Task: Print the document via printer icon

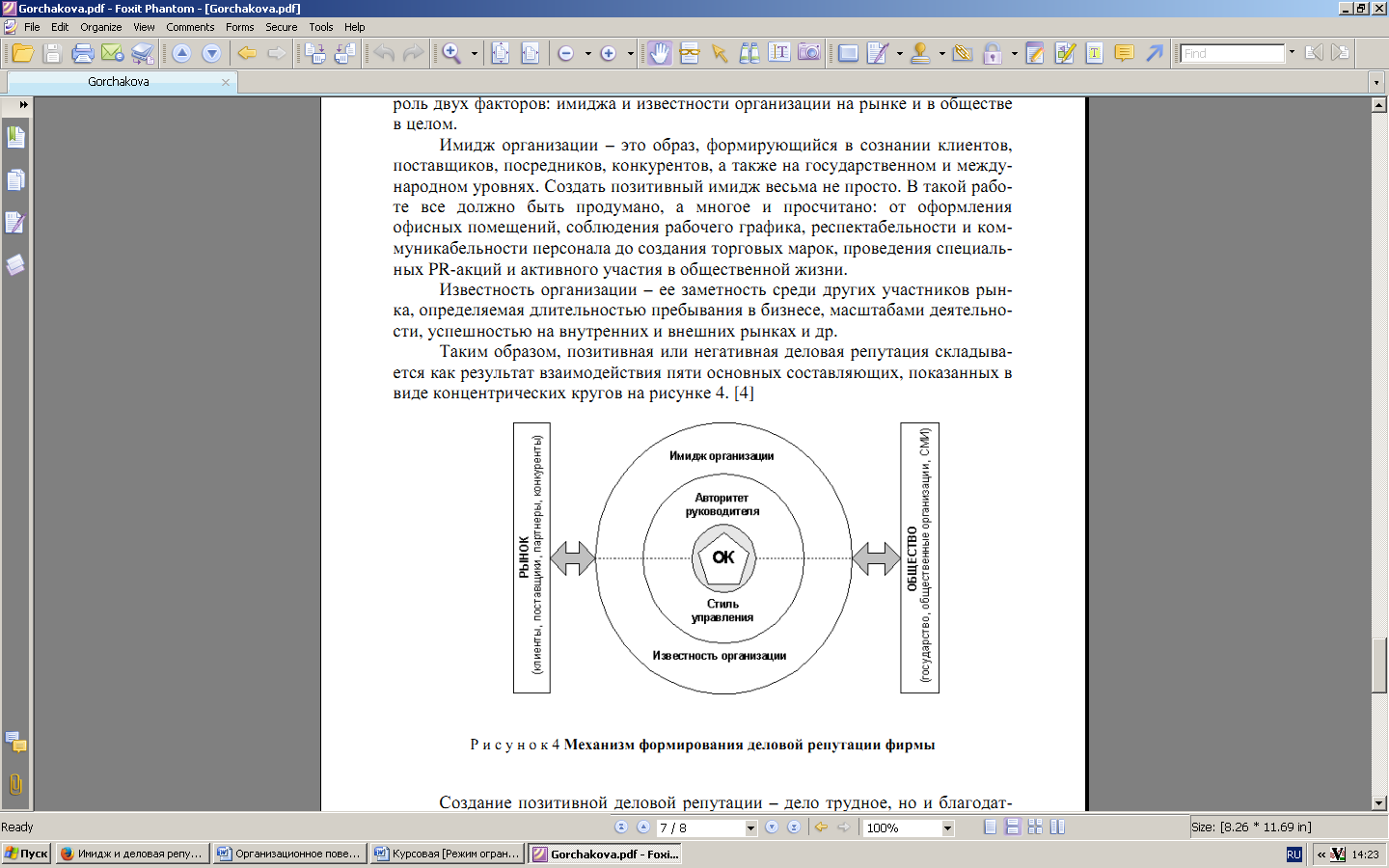Action: click(83, 53)
